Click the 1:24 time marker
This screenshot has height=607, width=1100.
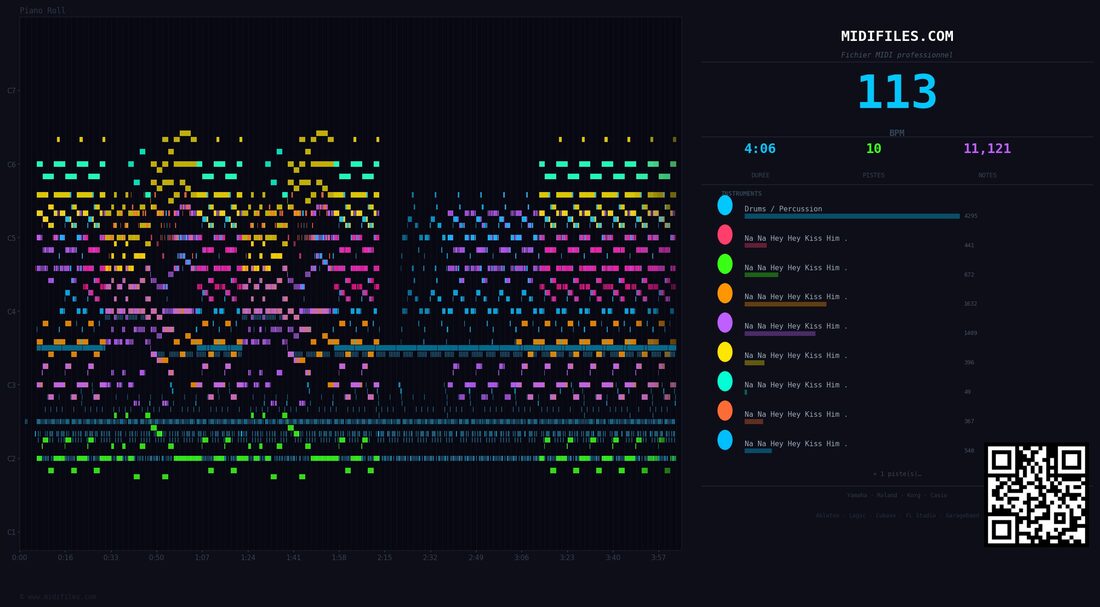click(248, 558)
